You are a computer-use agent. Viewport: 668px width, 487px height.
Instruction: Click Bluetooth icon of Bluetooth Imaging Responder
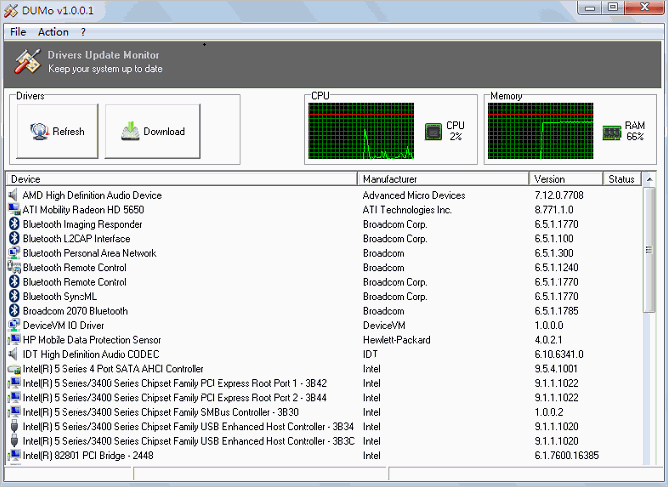coord(14,224)
